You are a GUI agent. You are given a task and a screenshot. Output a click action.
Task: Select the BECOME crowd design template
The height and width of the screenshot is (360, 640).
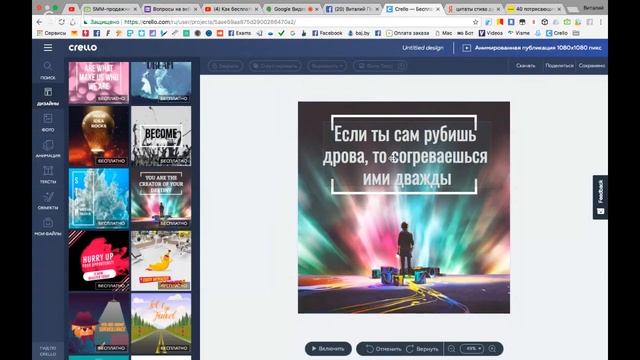[161, 136]
